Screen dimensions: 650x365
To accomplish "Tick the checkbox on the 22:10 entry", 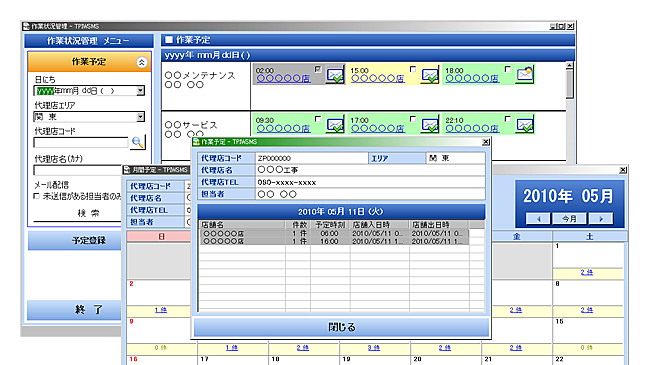I will tap(508, 119).
